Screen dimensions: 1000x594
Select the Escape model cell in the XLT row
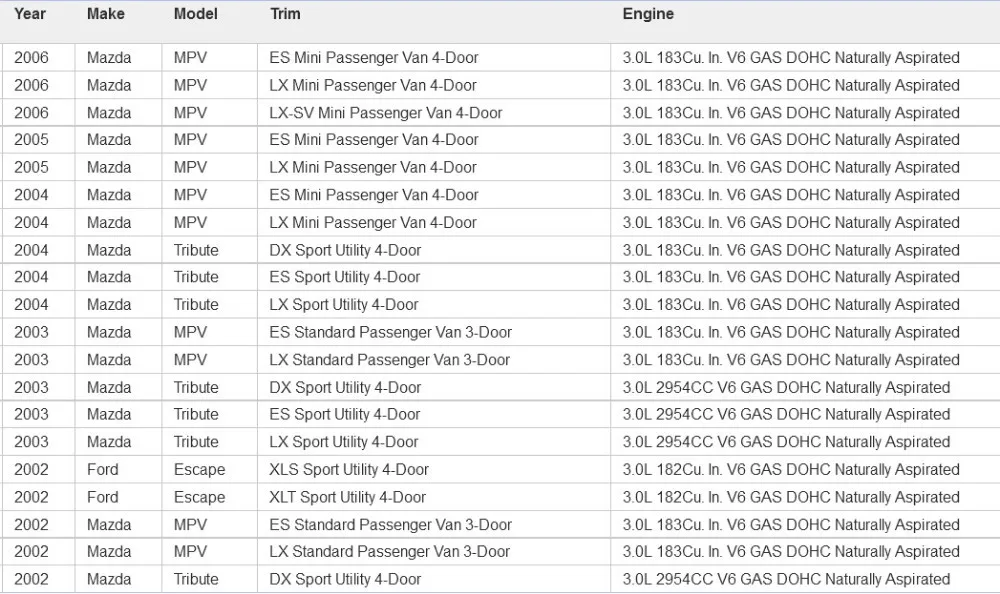(x=209, y=497)
